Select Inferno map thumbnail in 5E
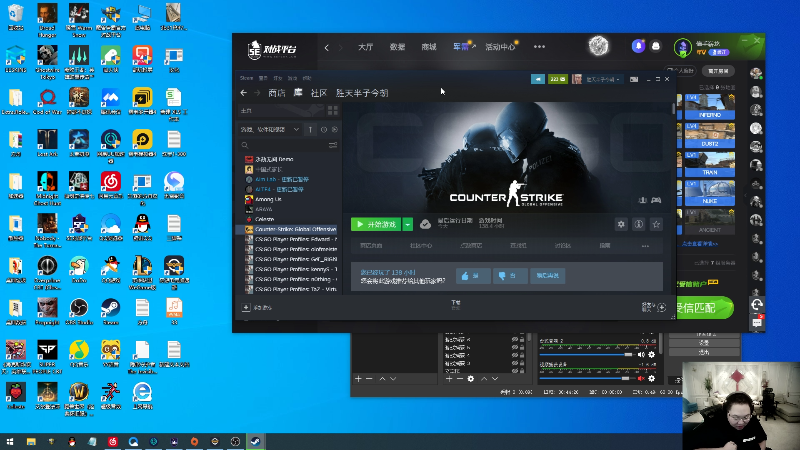The height and width of the screenshot is (450, 800). point(710,107)
